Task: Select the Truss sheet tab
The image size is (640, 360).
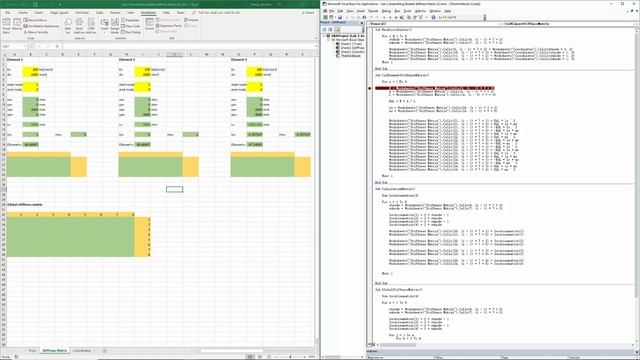Action: click(x=32, y=351)
